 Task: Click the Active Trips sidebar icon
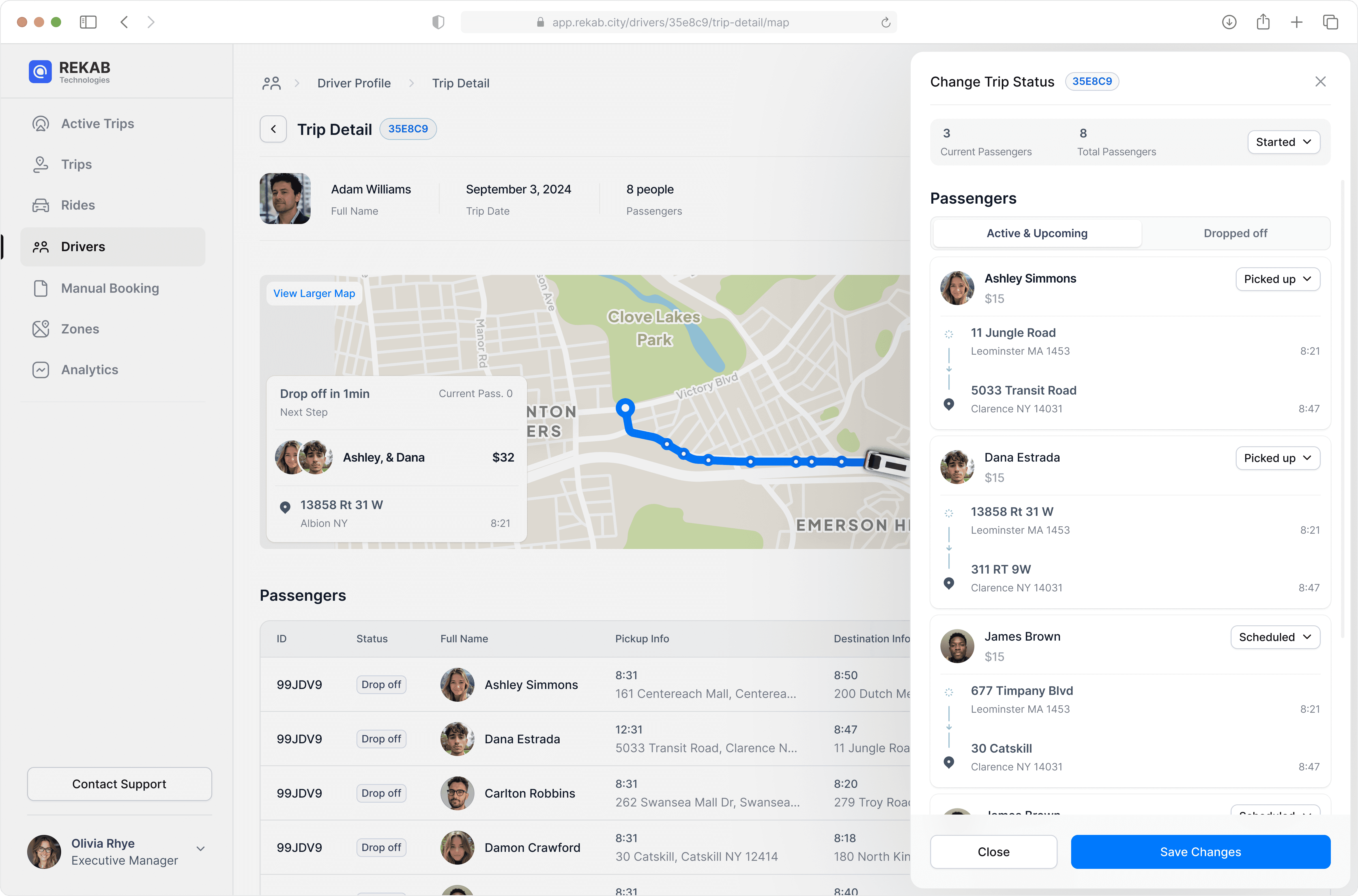click(40, 124)
